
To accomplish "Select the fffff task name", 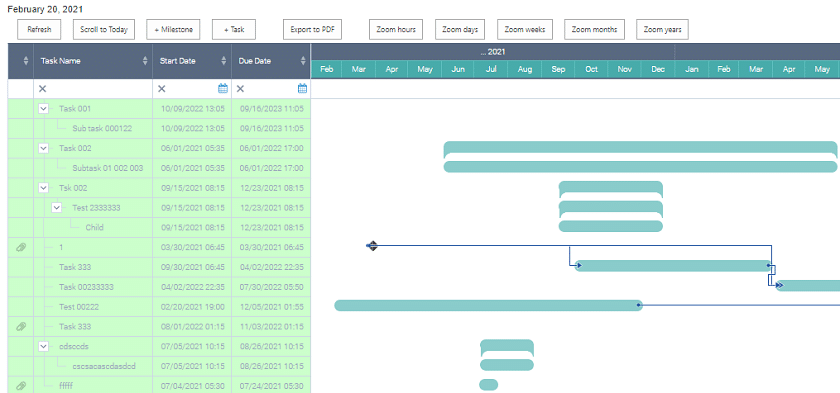I will coord(66,386).
